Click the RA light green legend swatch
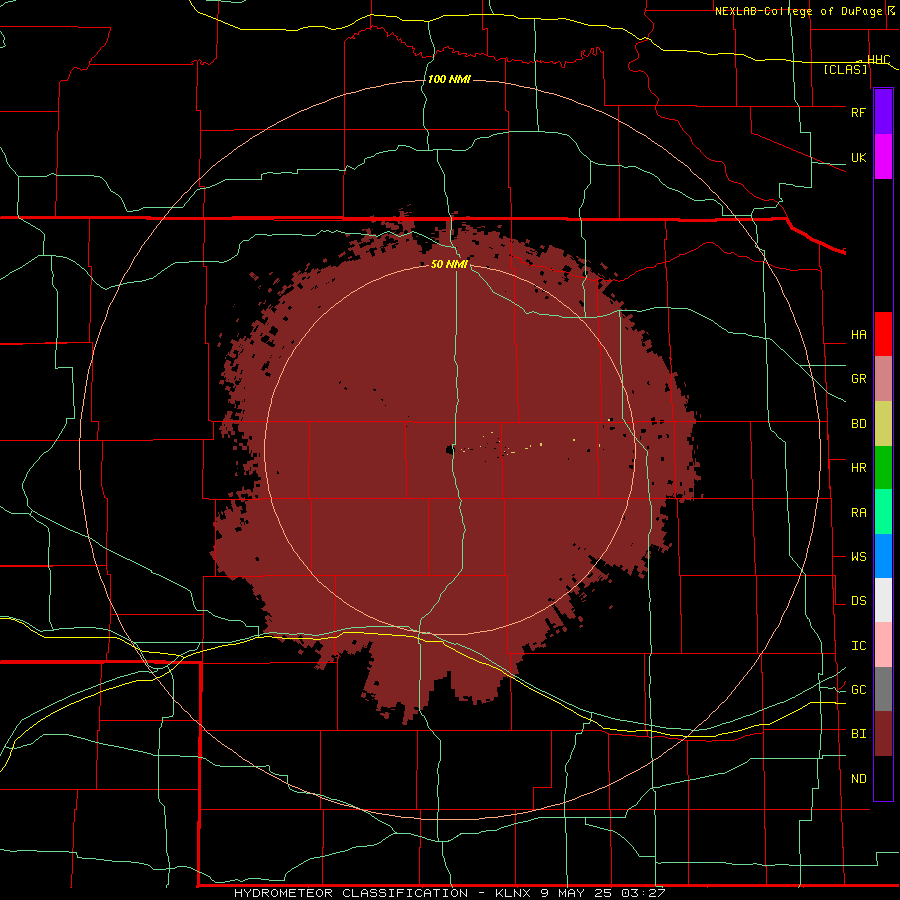 point(883,512)
